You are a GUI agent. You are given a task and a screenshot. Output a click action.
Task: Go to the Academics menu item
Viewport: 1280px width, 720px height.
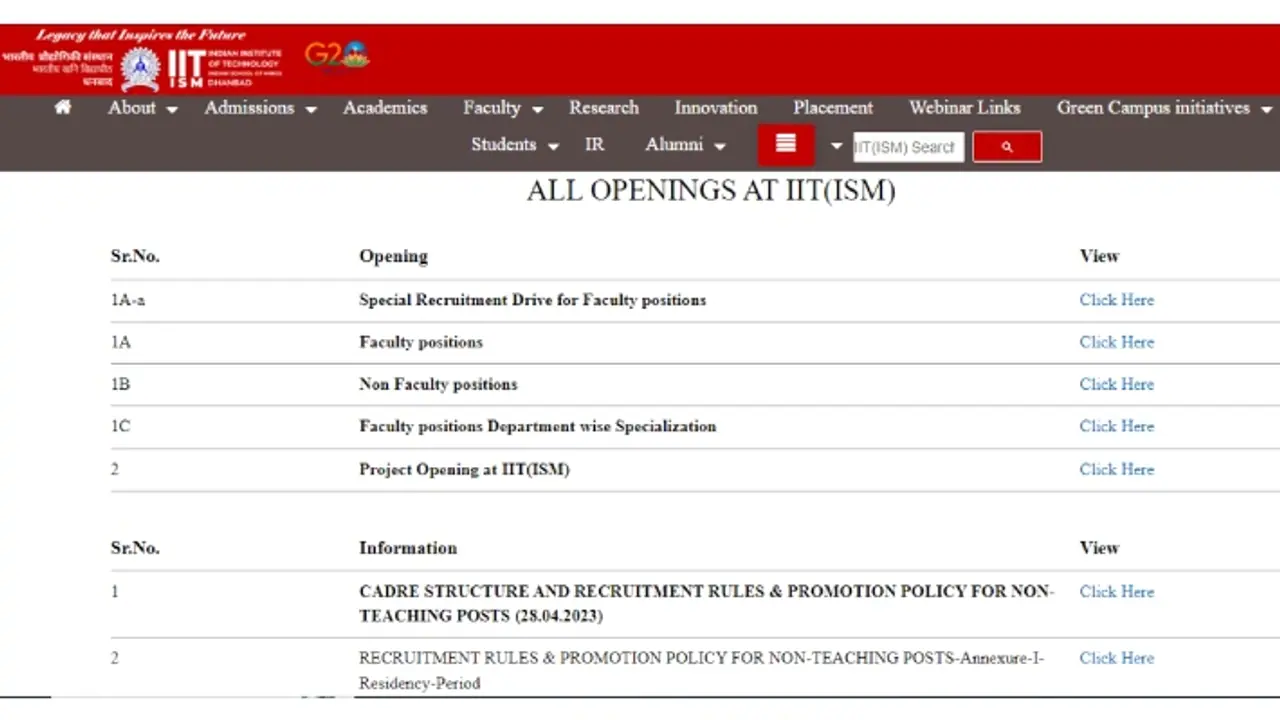click(385, 108)
